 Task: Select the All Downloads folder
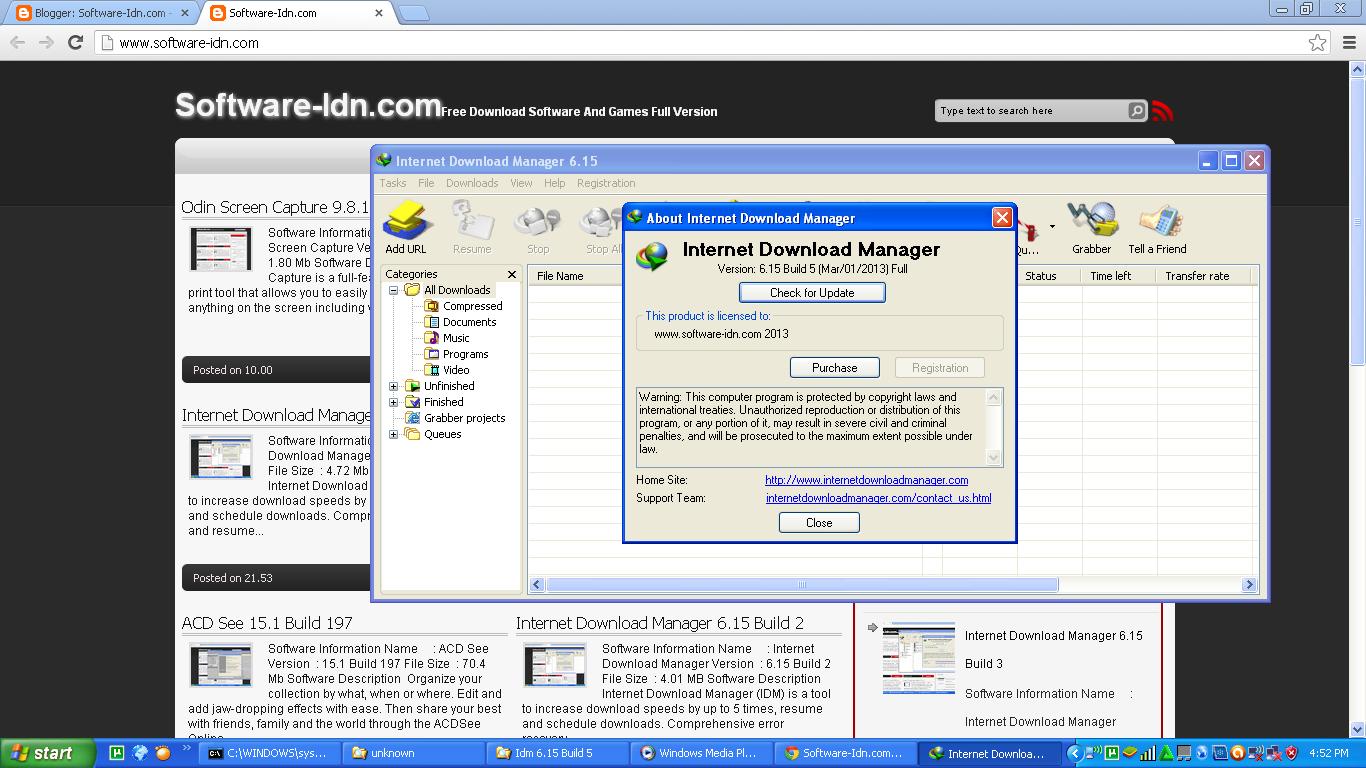[448, 290]
